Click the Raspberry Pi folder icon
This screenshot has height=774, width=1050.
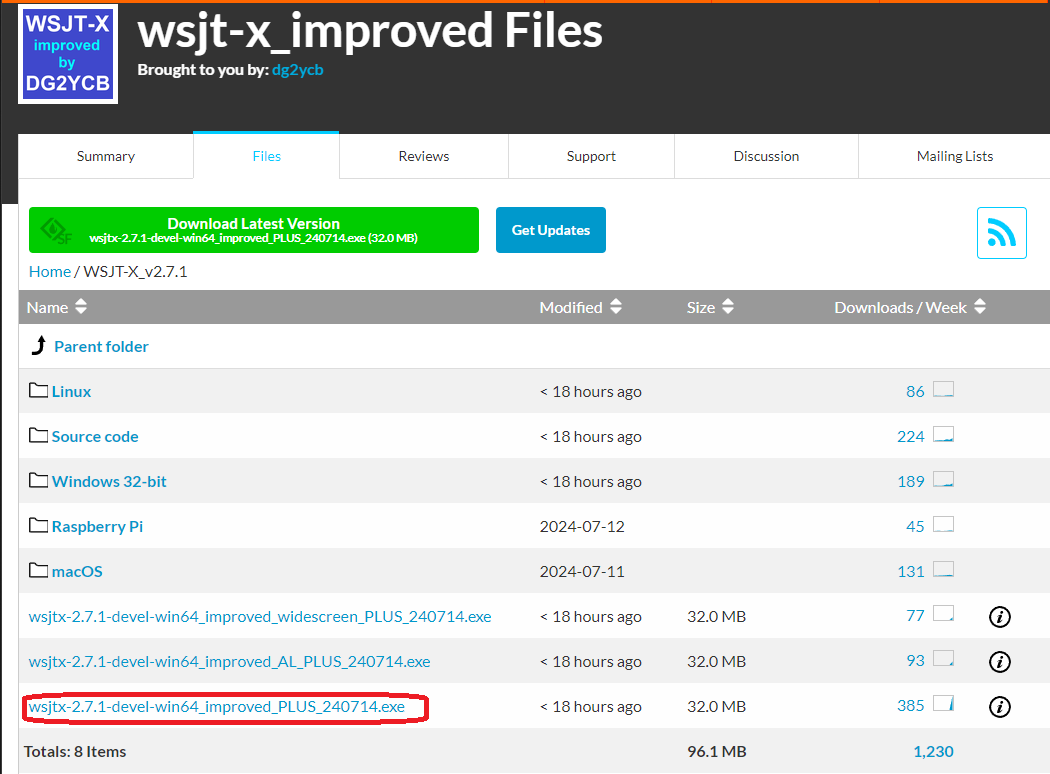click(x=38, y=525)
